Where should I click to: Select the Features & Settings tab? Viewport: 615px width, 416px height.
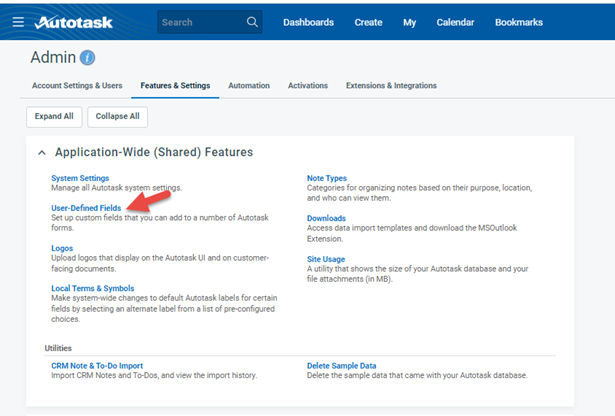[175, 85]
